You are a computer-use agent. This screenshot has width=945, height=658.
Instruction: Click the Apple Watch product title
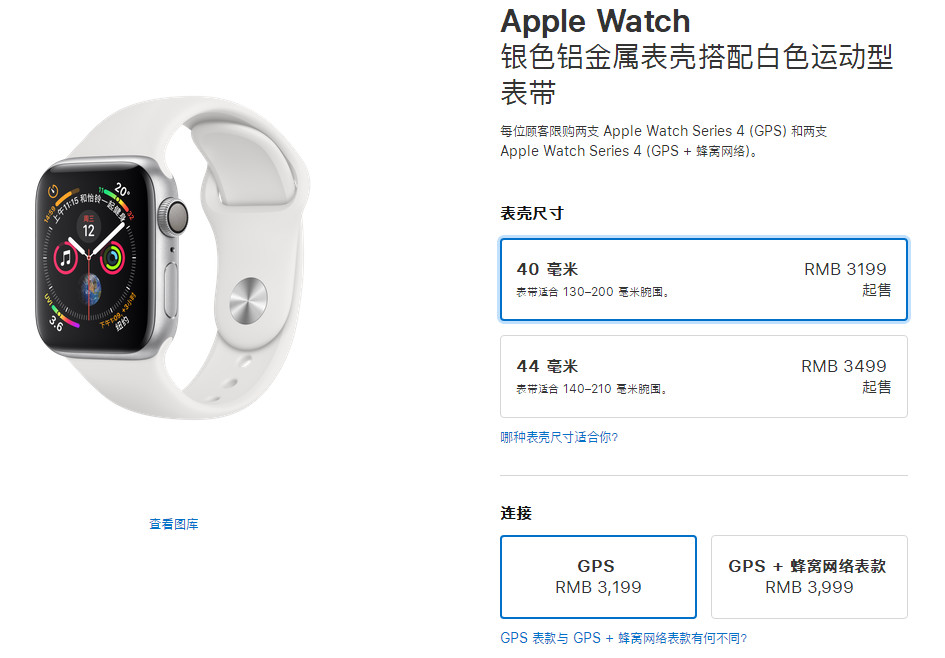[x=595, y=22]
